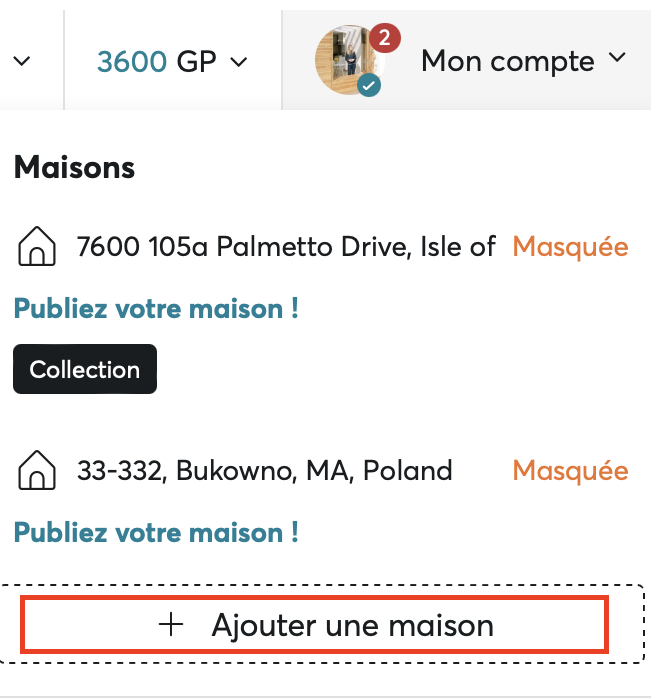Click the Maisons section heading
This screenshot has height=698, width=651.
pos(74,167)
